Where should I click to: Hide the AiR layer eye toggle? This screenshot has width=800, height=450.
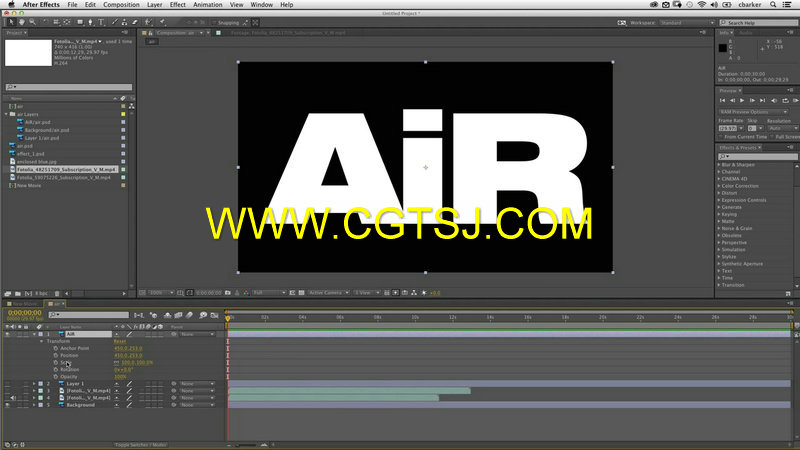pos(7,334)
